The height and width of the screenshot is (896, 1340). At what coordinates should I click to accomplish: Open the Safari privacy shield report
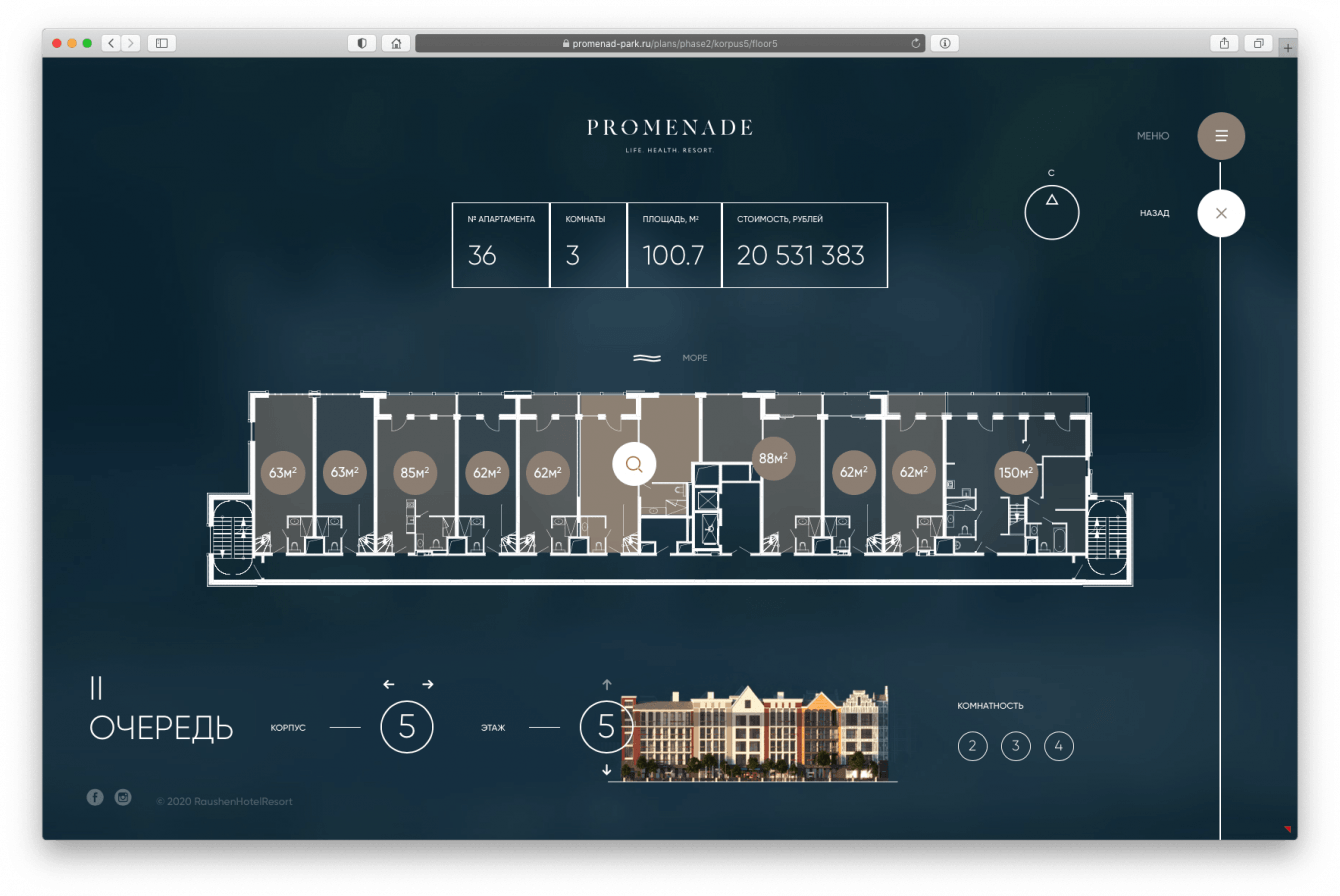click(x=362, y=43)
